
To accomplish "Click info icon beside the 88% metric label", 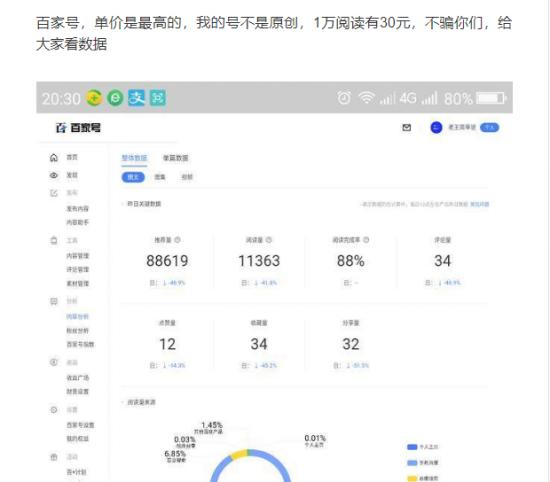I will (366, 240).
